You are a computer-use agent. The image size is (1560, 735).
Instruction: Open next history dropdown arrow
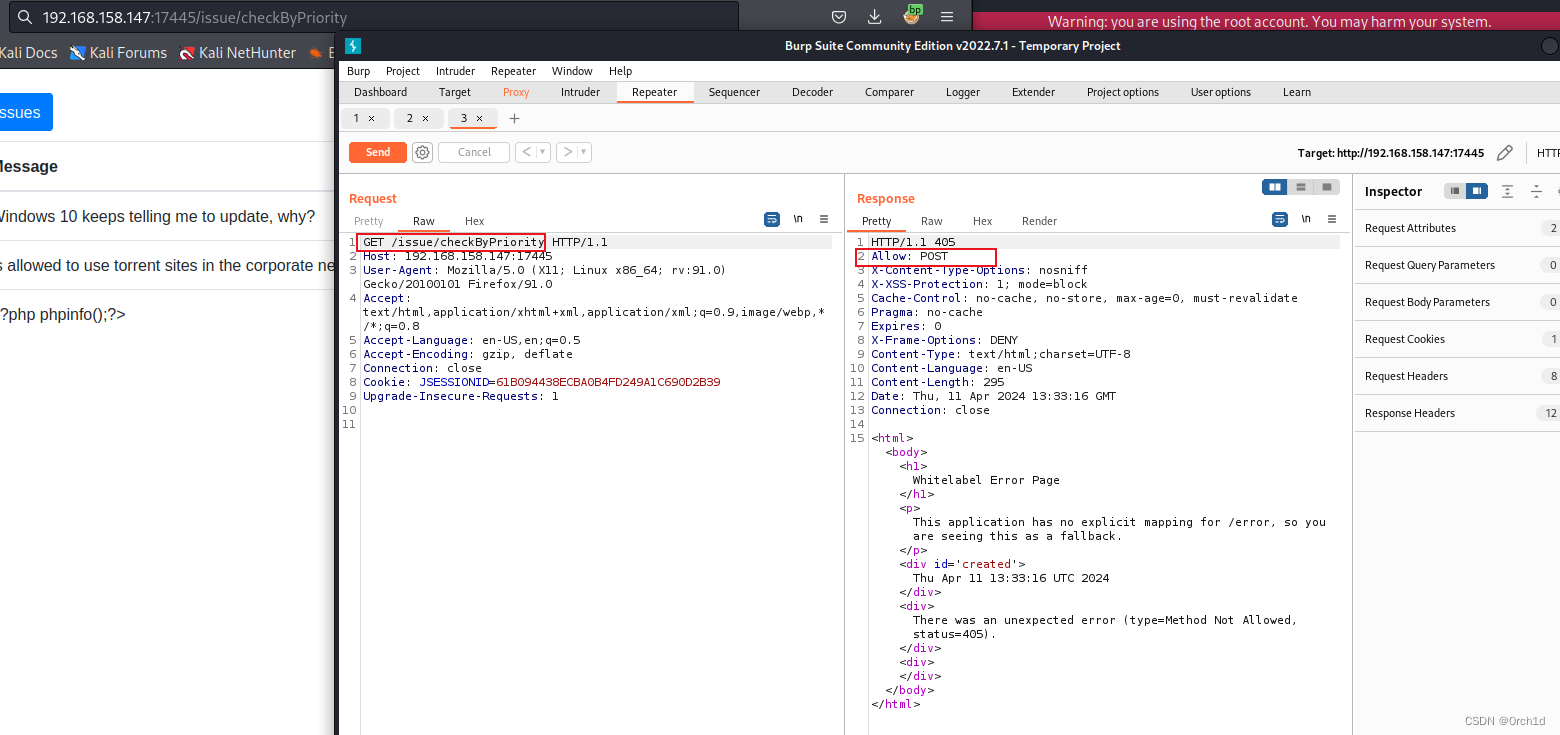(584, 152)
